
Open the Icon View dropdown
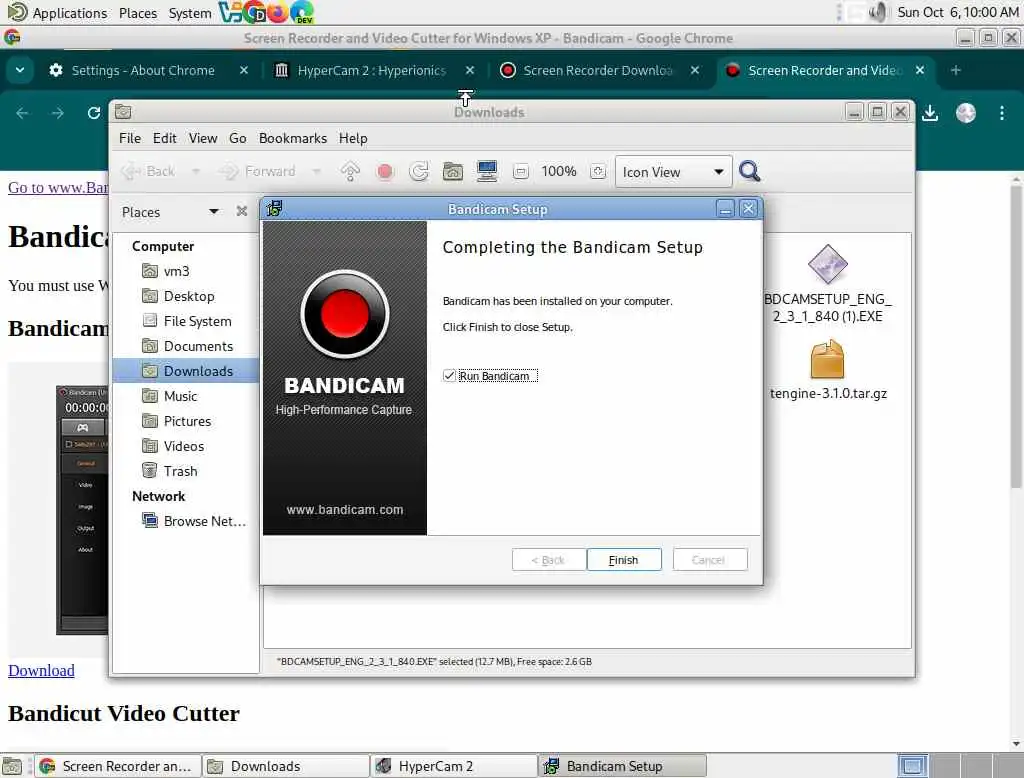coord(673,172)
